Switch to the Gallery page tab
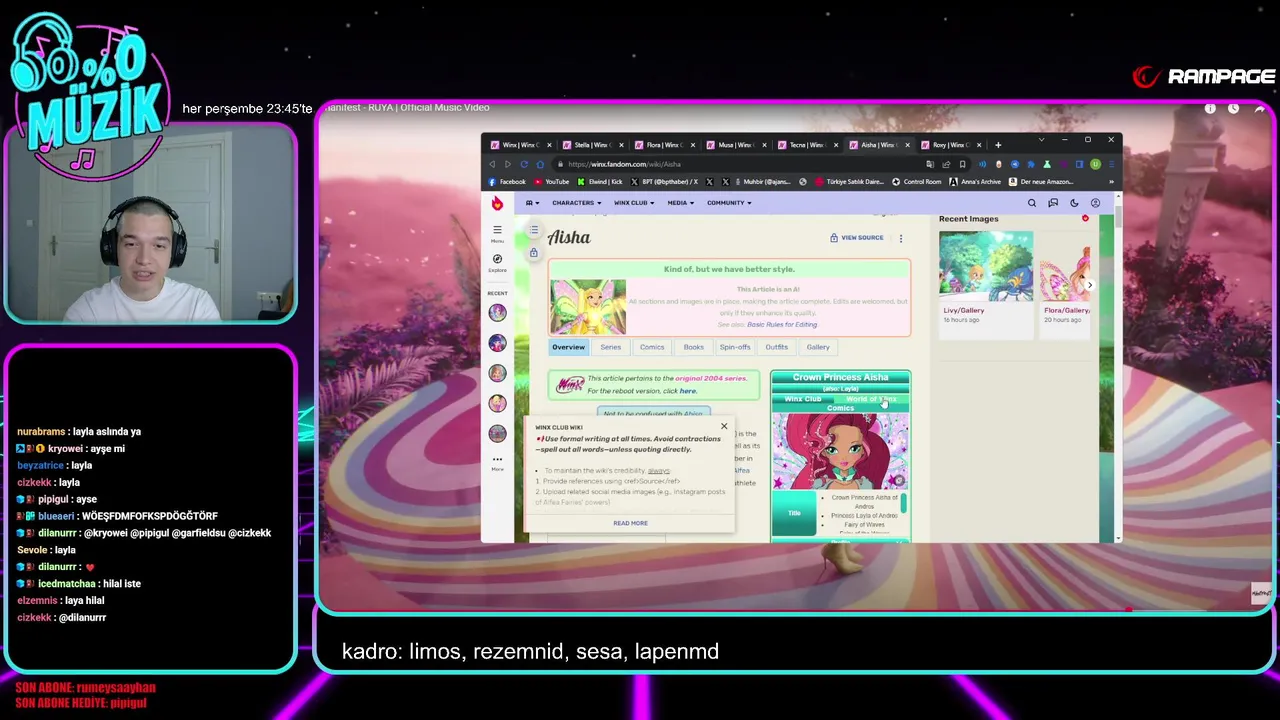The width and height of the screenshot is (1280, 720). click(x=818, y=347)
